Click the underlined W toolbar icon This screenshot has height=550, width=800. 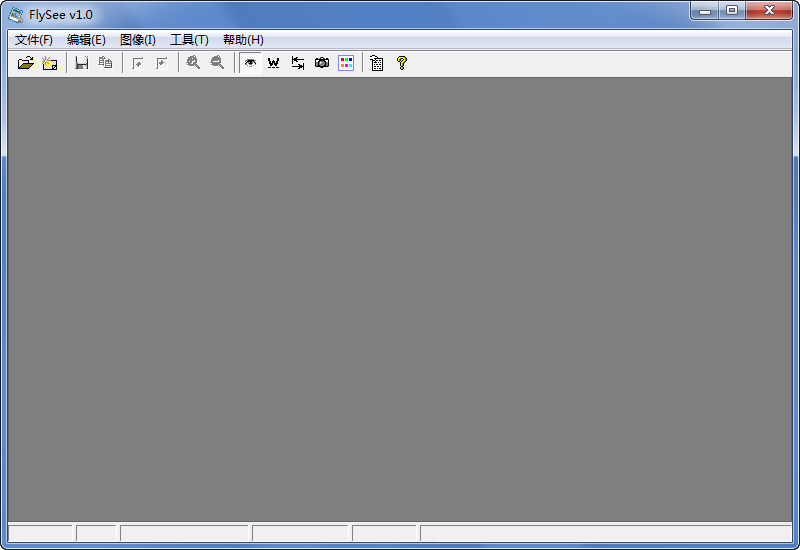274,63
